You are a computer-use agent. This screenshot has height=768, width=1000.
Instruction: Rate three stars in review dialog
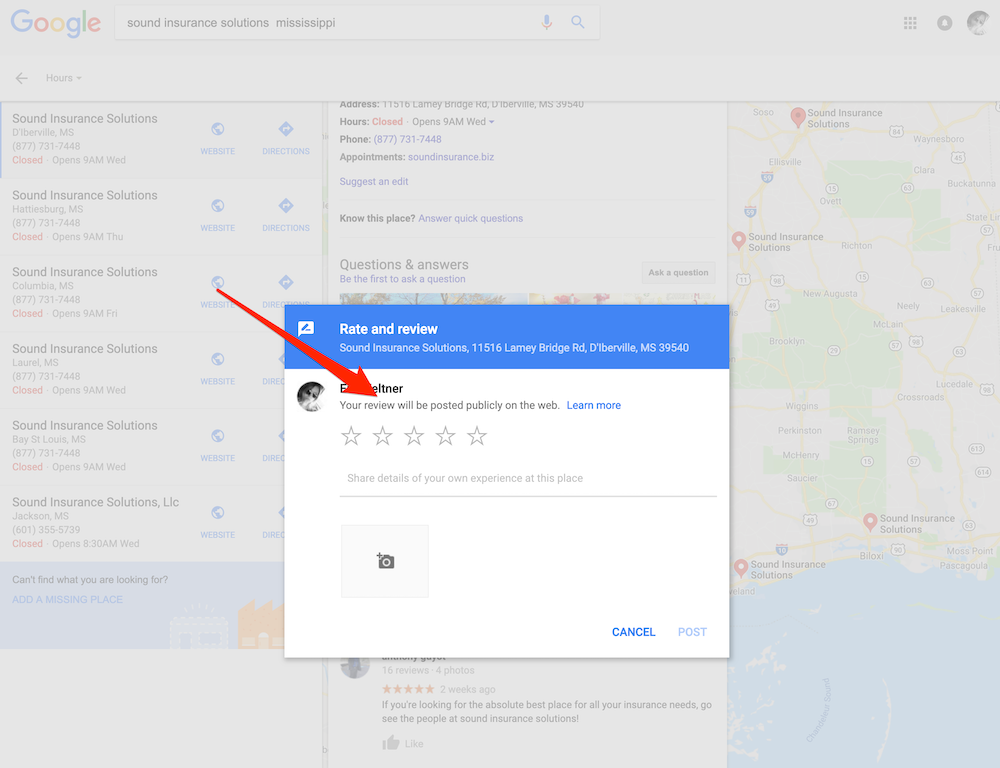(x=414, y=436)
